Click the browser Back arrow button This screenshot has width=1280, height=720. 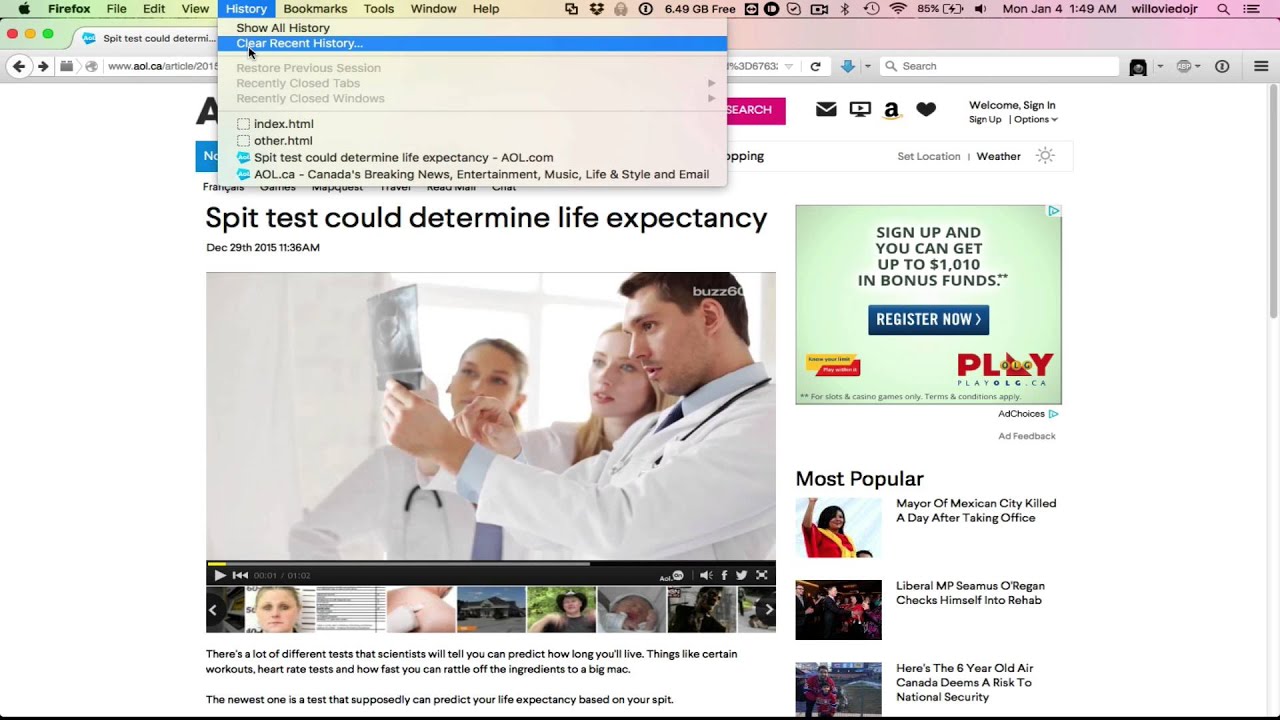coord(18,66)
